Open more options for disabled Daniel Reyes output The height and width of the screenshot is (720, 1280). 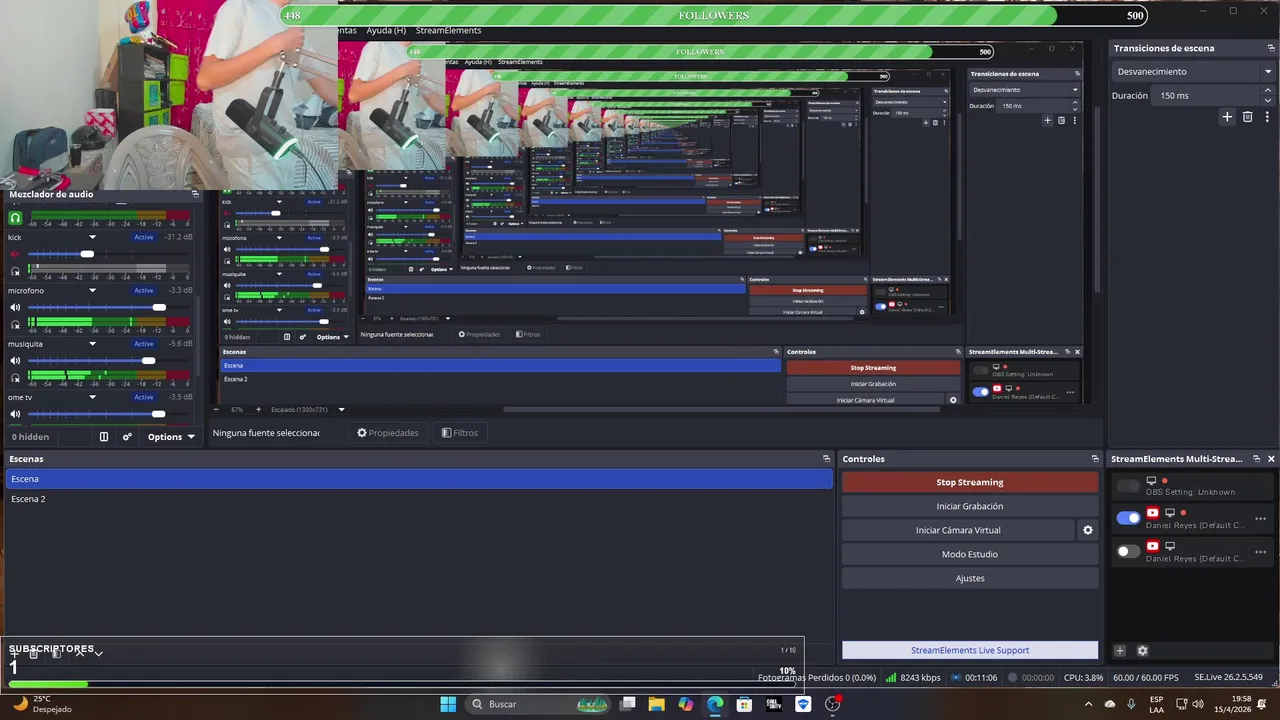[1260, 551]
